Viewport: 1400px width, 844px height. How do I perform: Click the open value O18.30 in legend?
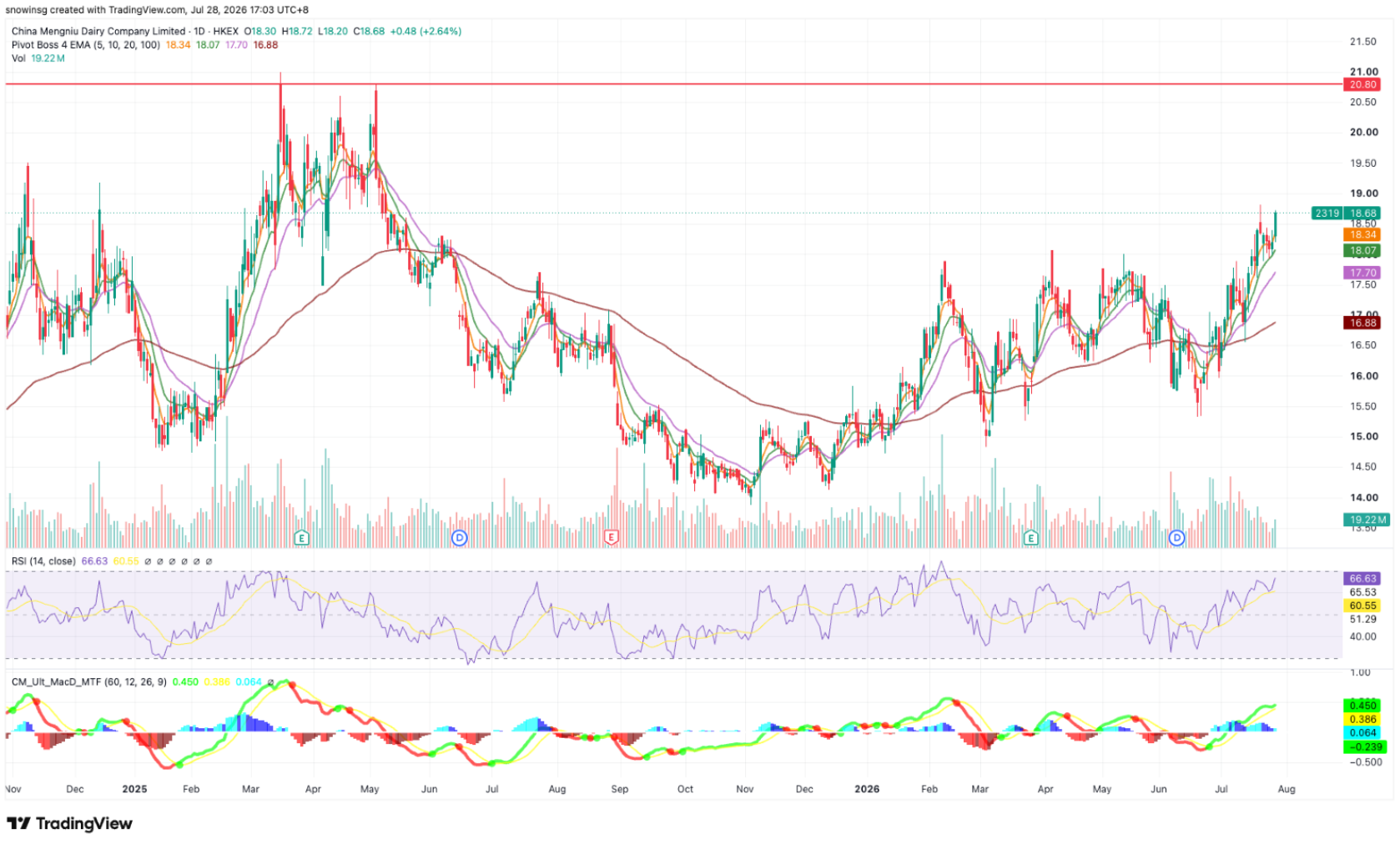coord(259,32)
